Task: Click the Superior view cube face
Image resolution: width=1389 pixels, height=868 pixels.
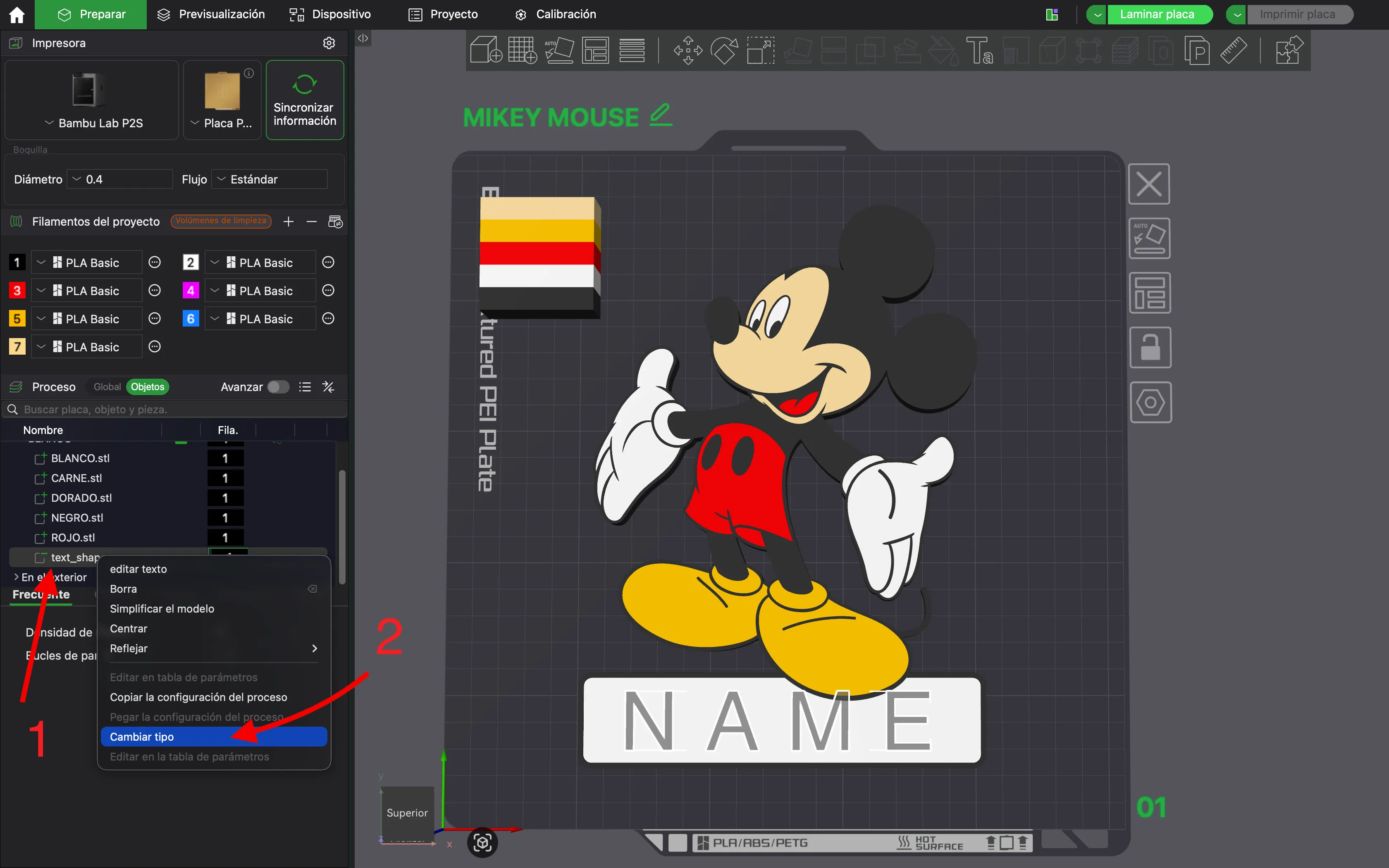Action: [x=407, y=813]
